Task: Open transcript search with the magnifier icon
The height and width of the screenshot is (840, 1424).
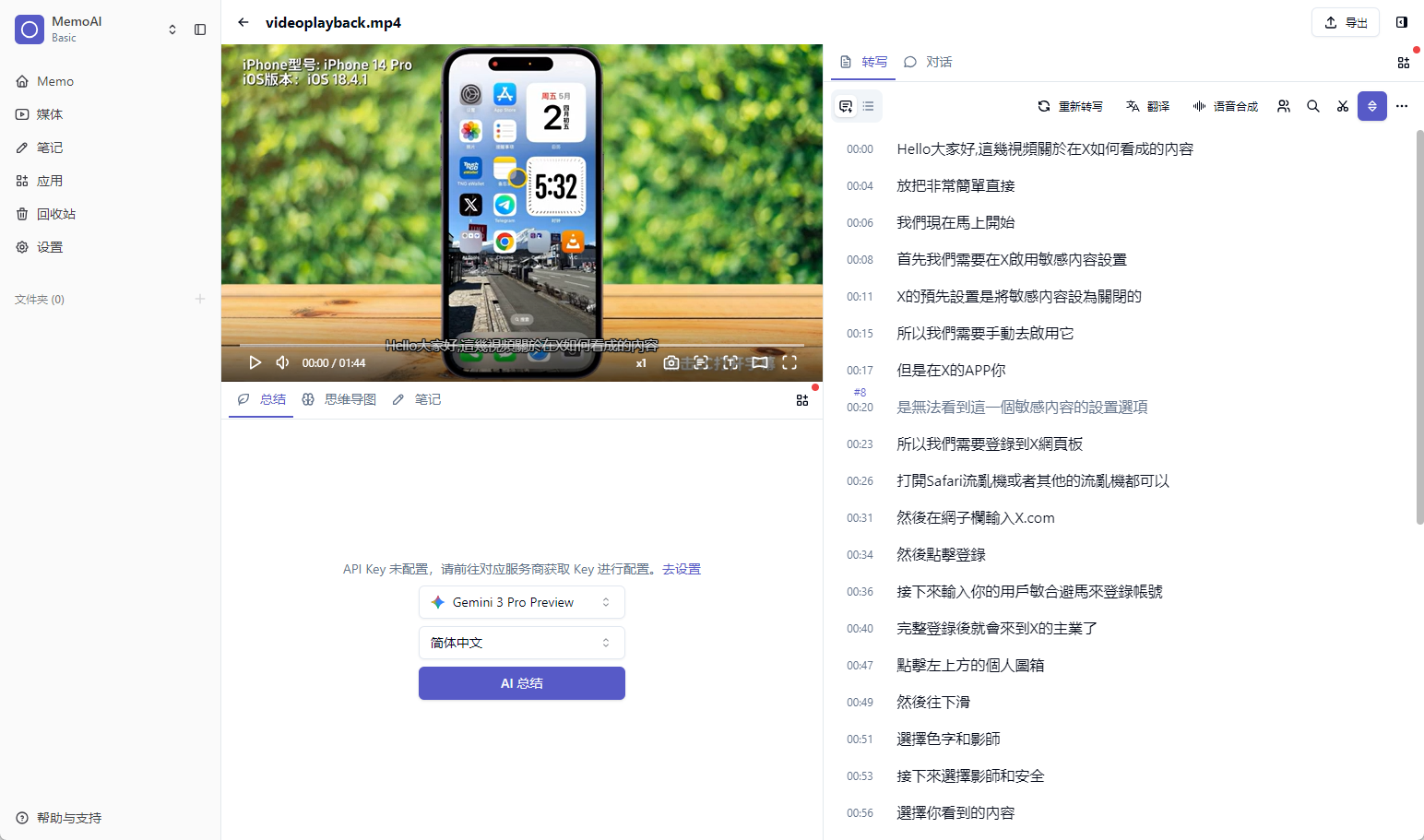Action: pyautogui.click(x=1313, y=105)
